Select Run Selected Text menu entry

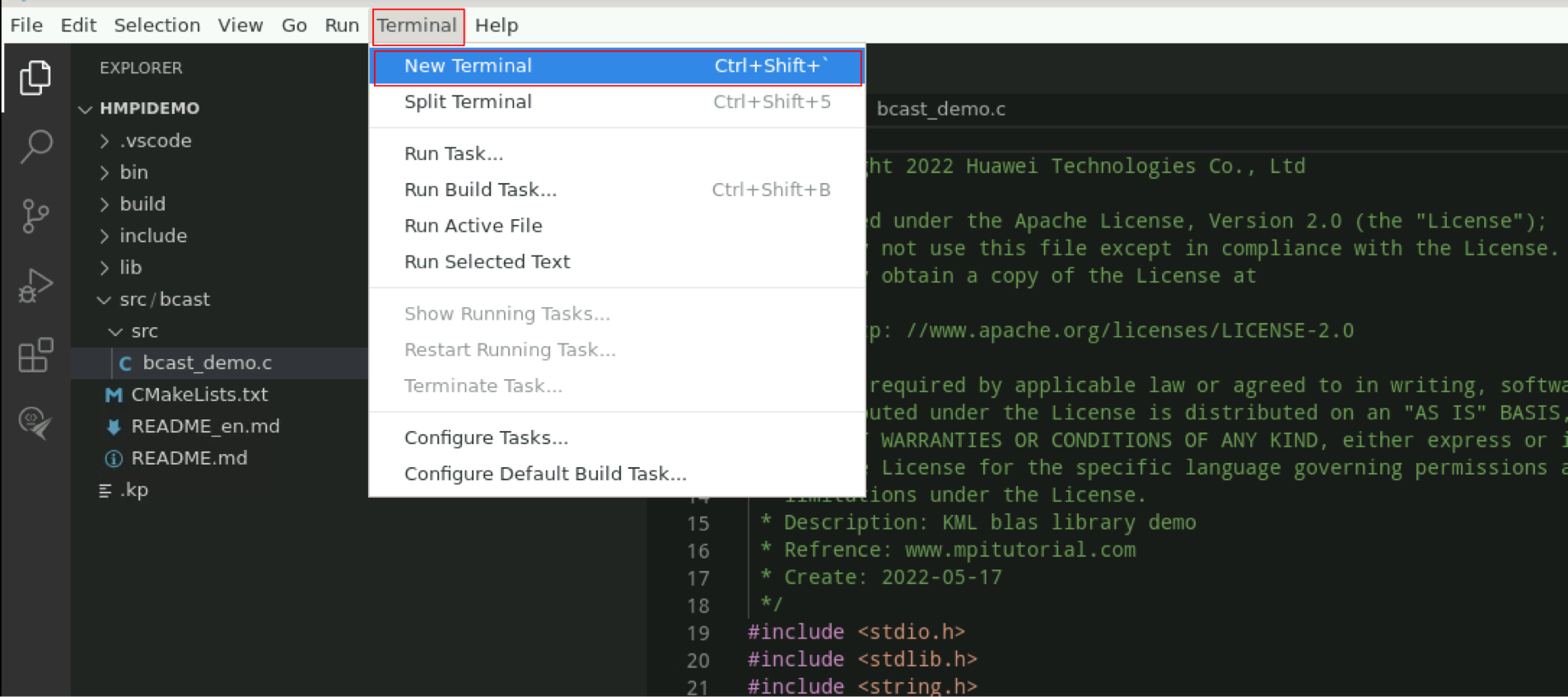pyautogui.click(x=617, y=262)
